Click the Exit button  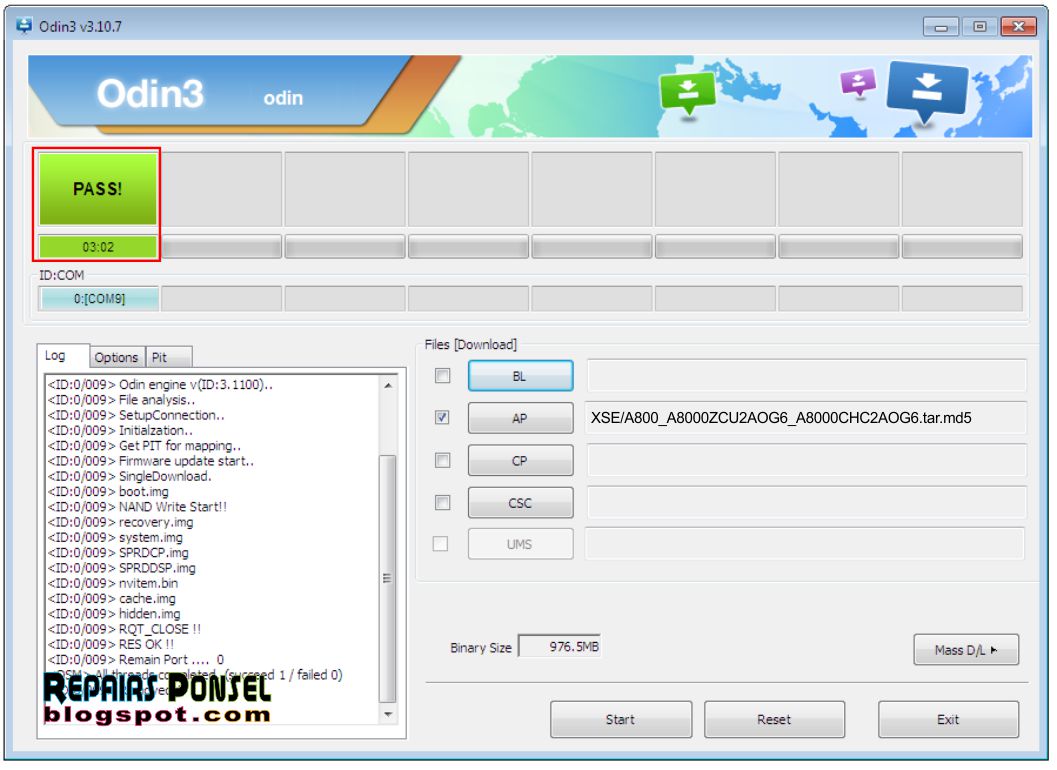[948, 719]
